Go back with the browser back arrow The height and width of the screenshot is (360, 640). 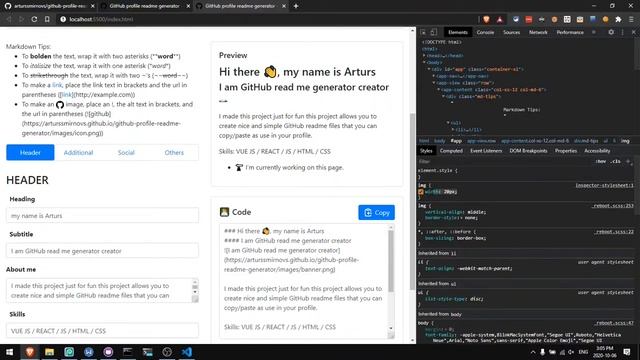pyautogui.click(x=9, y=19)
